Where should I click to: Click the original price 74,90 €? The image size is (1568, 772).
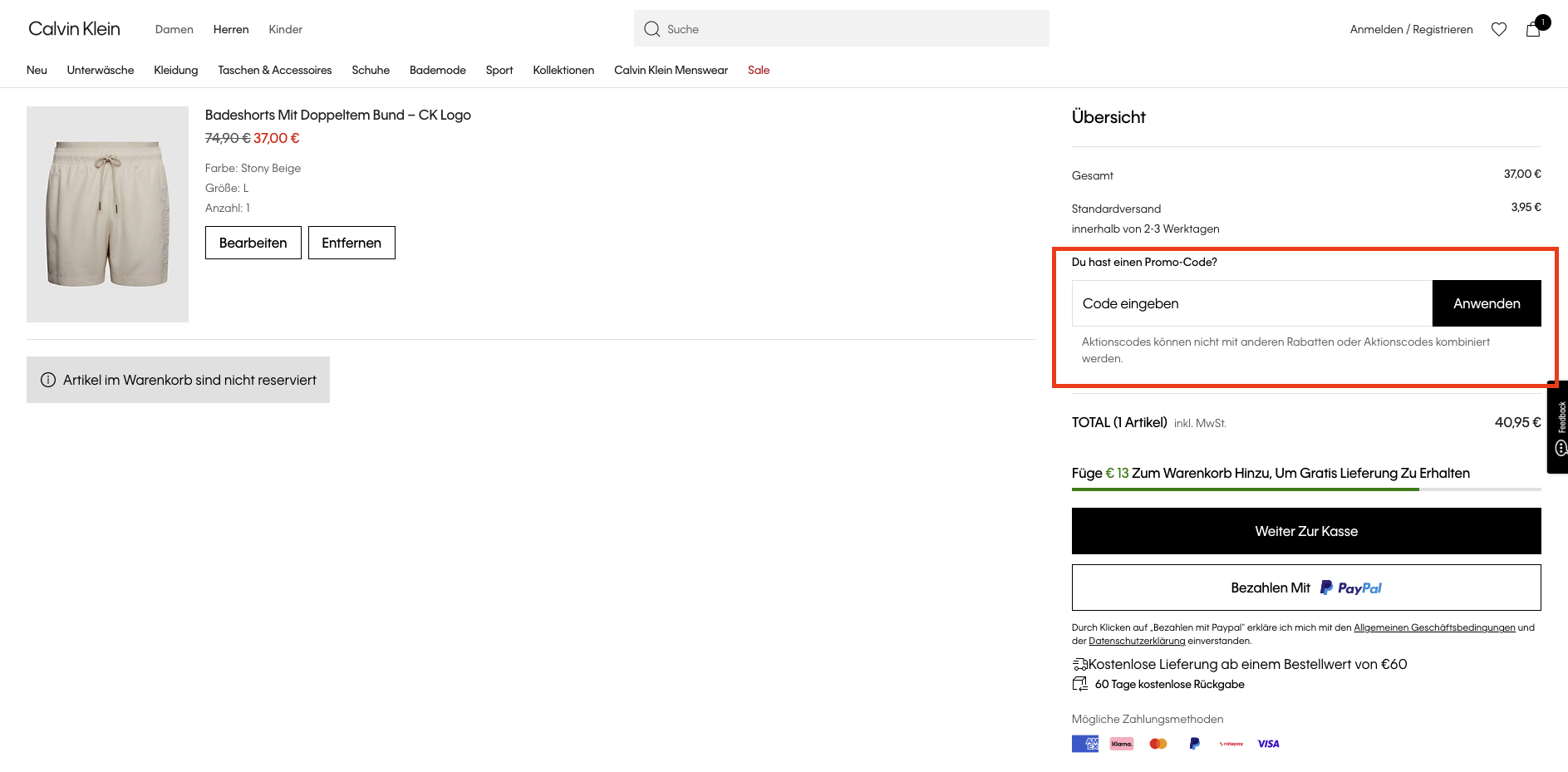(228, 138)
